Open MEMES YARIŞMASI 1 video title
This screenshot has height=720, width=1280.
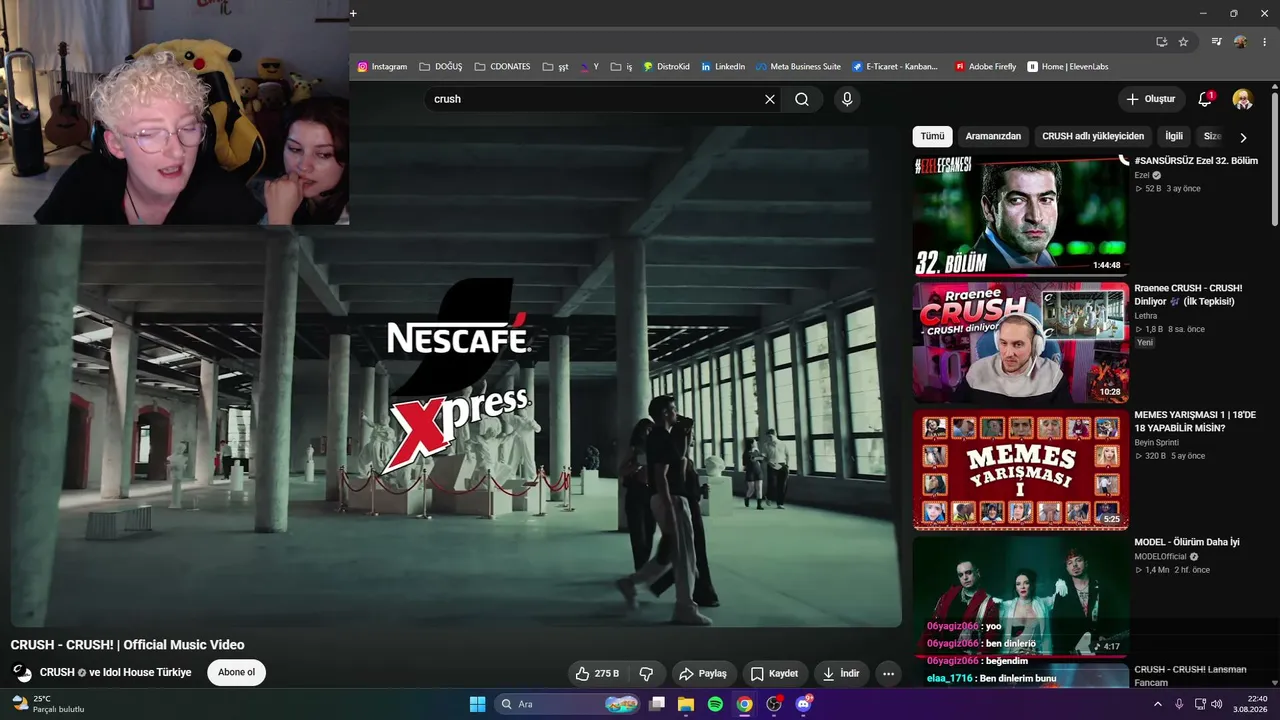coord(1195,421)
